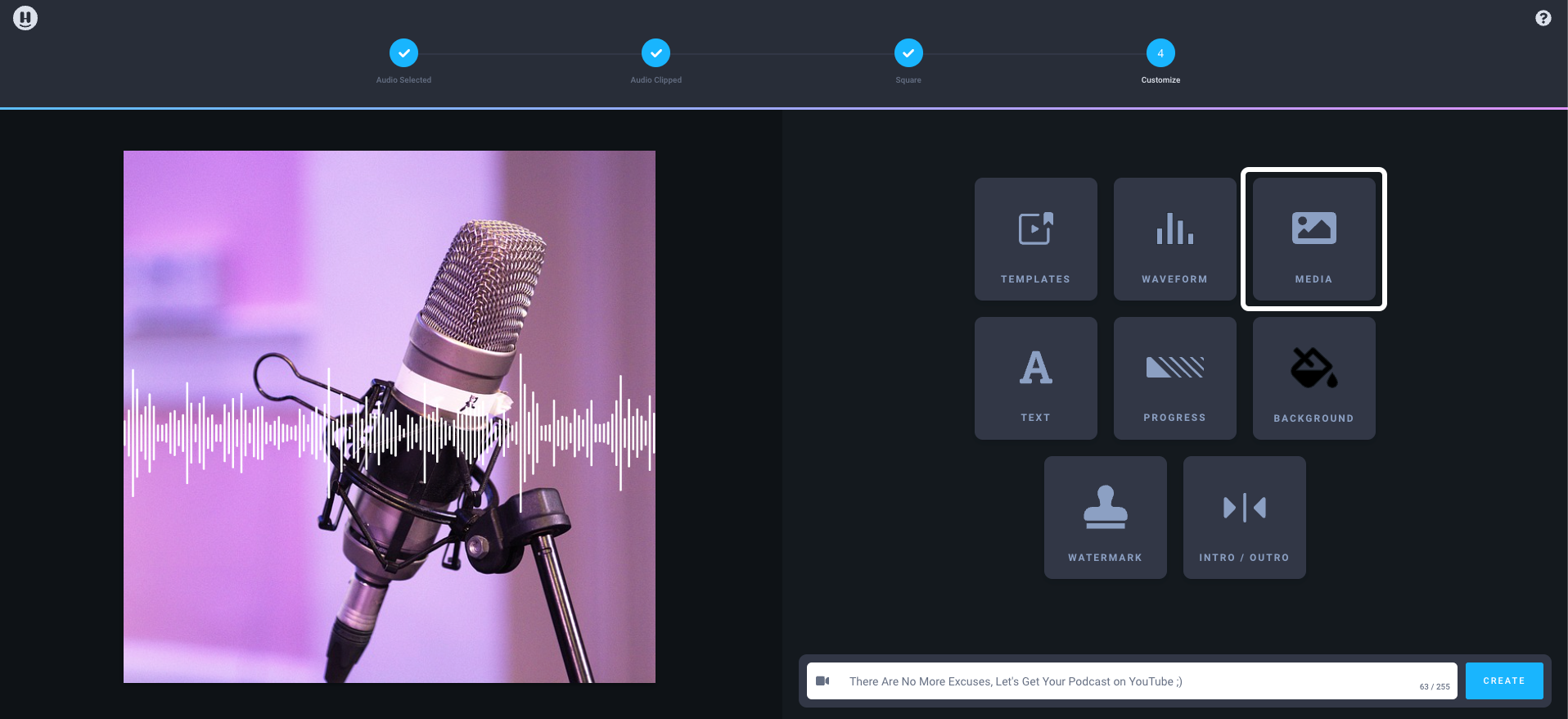Return to the Square aspect step
1568x719 pixels.
coord(908,53)
